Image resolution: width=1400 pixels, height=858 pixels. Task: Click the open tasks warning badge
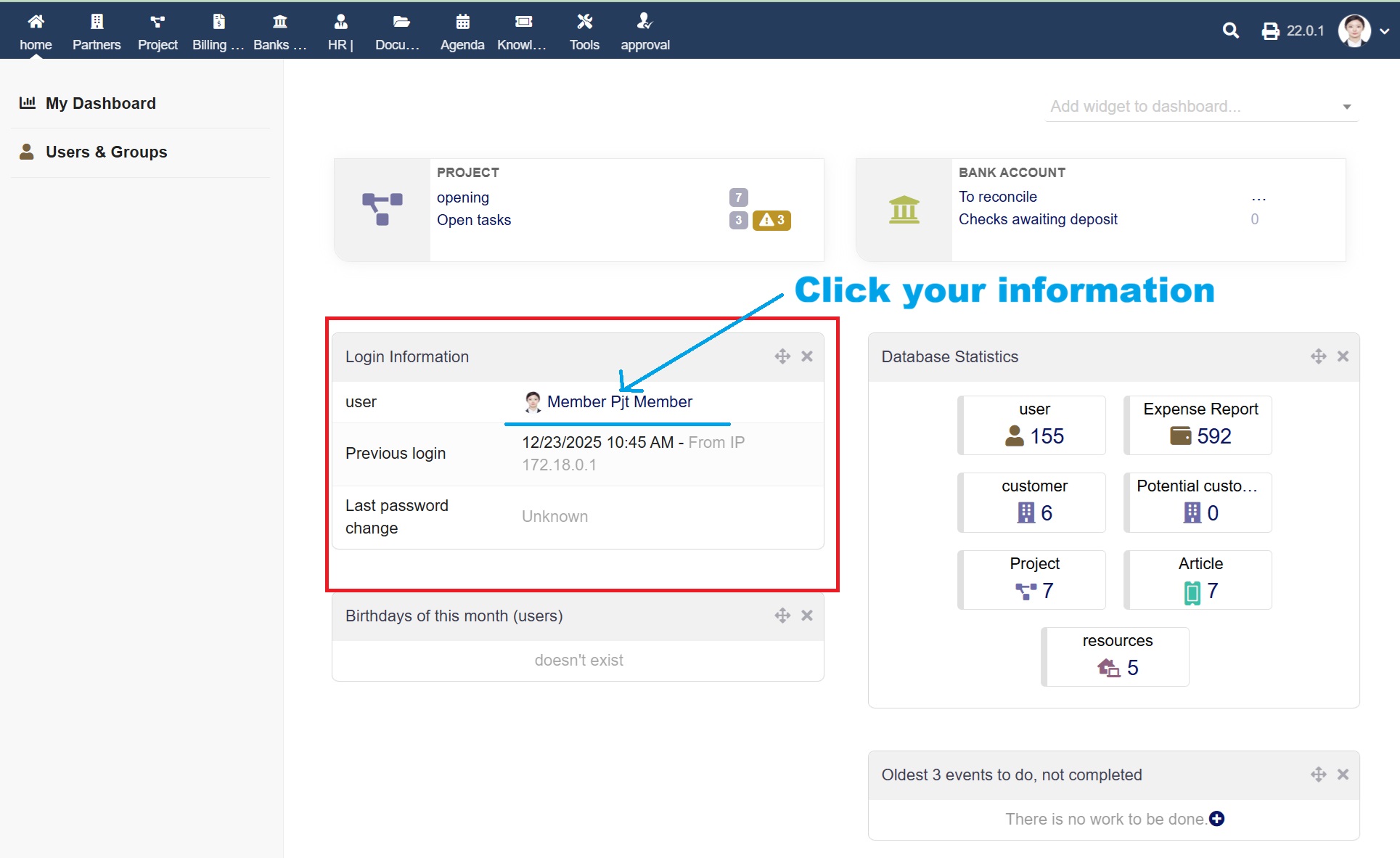[771, 220]
